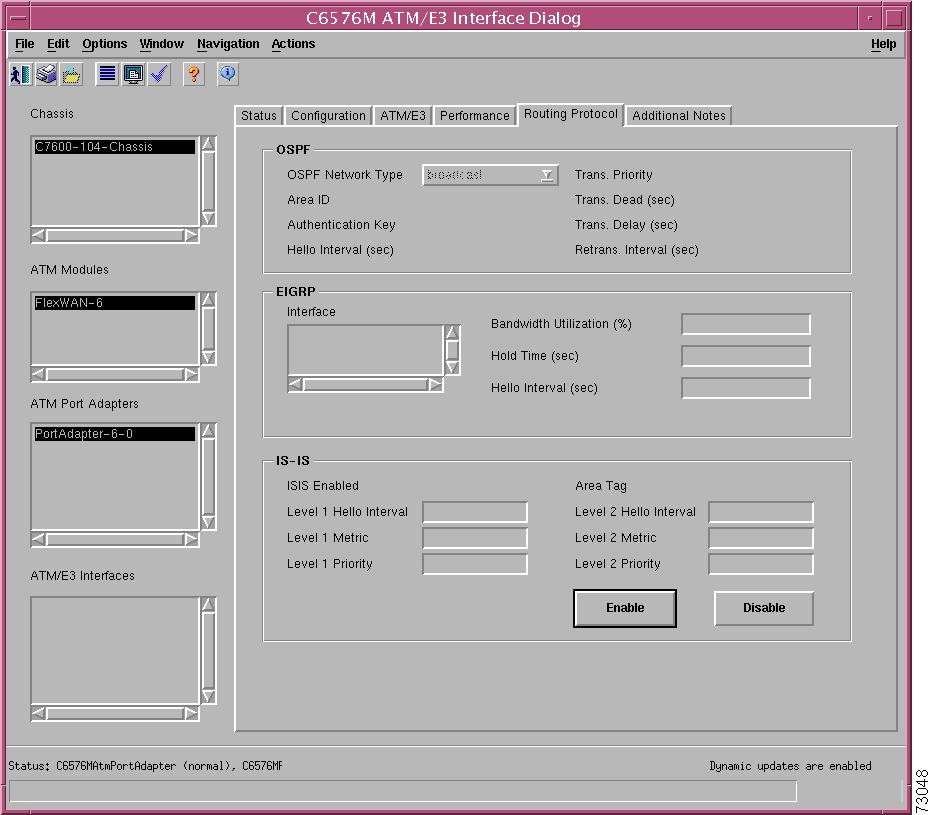Screen dimensions: 932x815
Task: Click the ATM/E3 Interfaces scroll-down arrow
Action: (208, 696)
